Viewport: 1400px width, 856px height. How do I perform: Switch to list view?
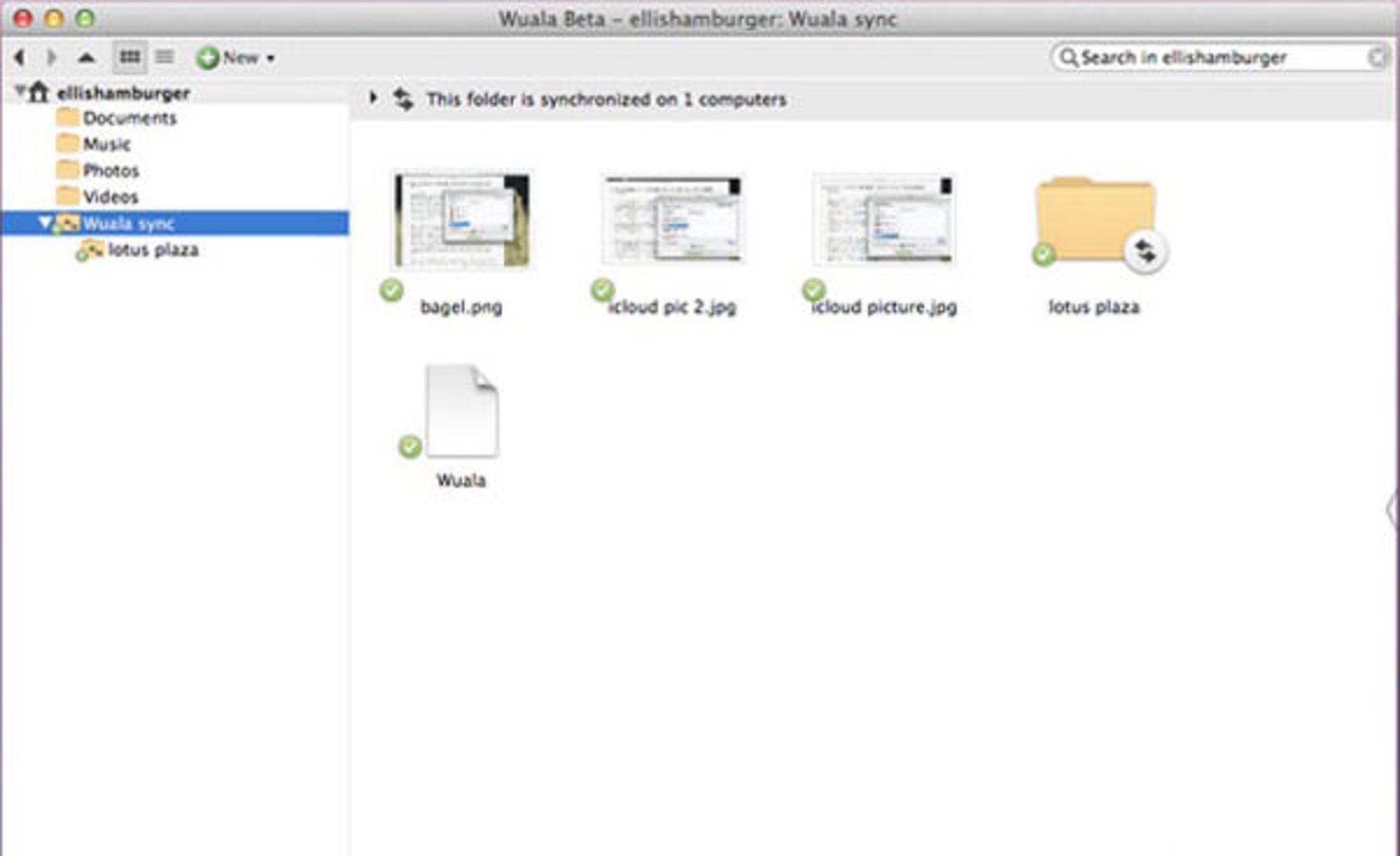(x=165, y=57)
